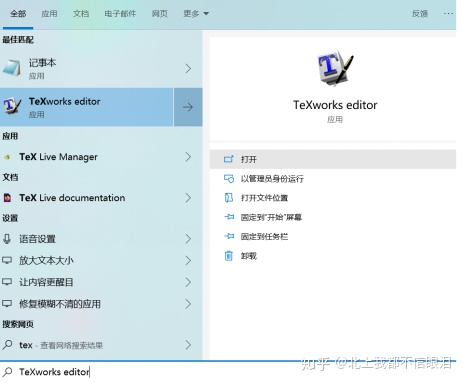This screenshot has width=463, height=383.
Task: Expand the TeX Live Manager chevron
Action: 188,157
